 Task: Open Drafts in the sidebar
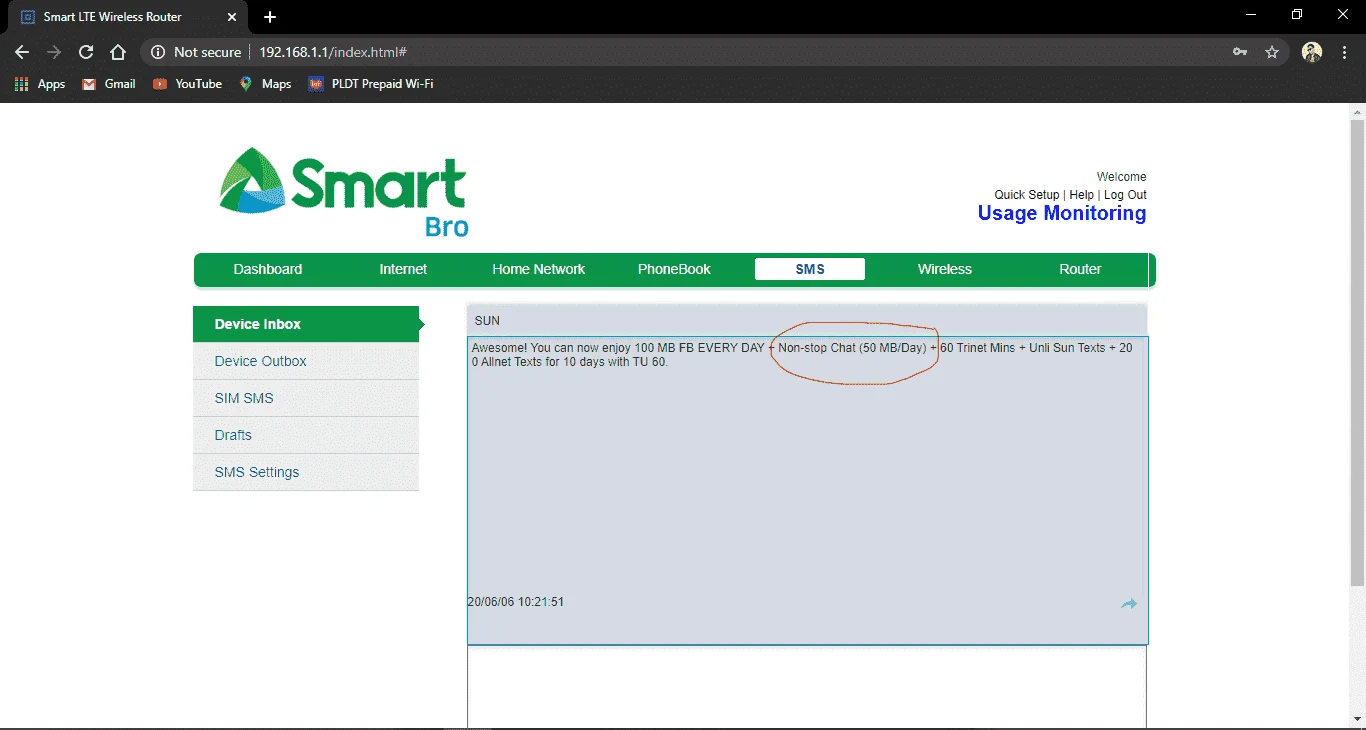click(x=306, y=435)
